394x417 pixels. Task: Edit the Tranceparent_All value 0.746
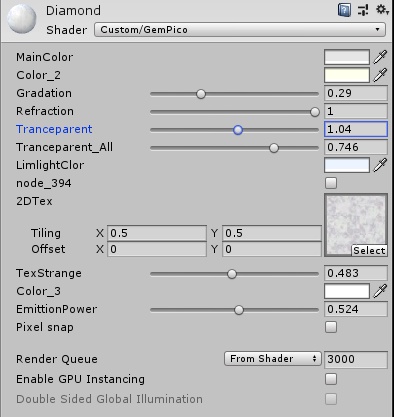(356, 147)
